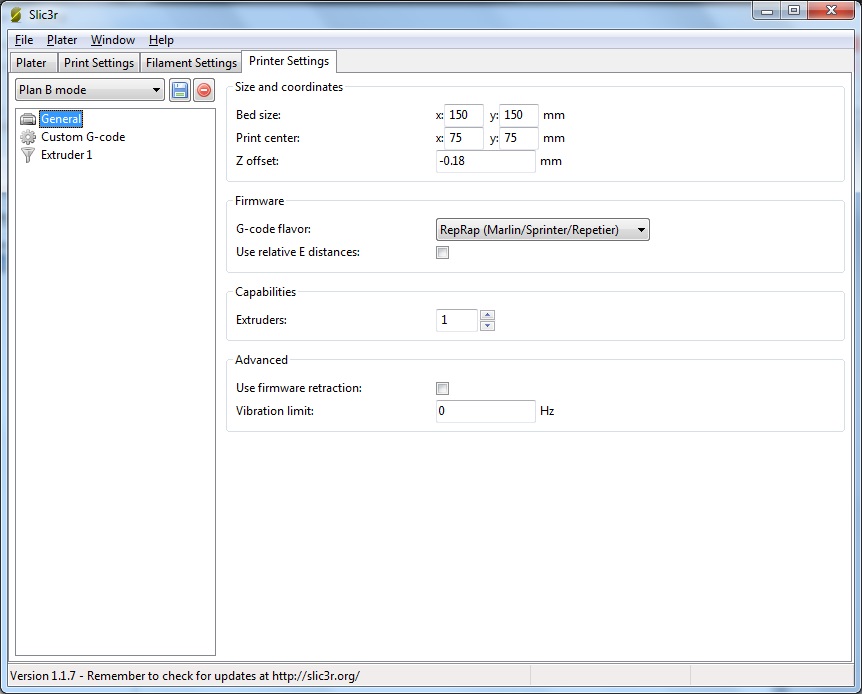Select General in the settings tree

click(61, 119)
